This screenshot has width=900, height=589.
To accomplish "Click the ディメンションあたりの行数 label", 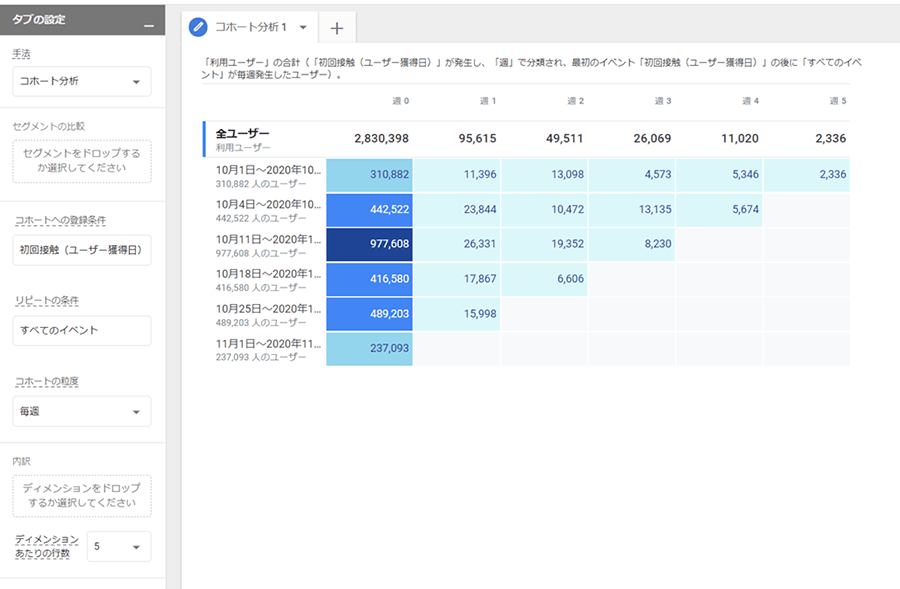I will click(x=46, y=546).
